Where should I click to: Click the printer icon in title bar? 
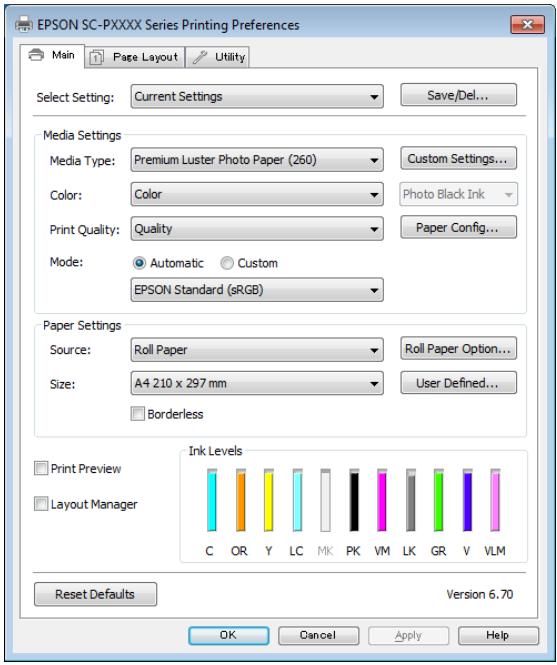(x=24, y=25)
